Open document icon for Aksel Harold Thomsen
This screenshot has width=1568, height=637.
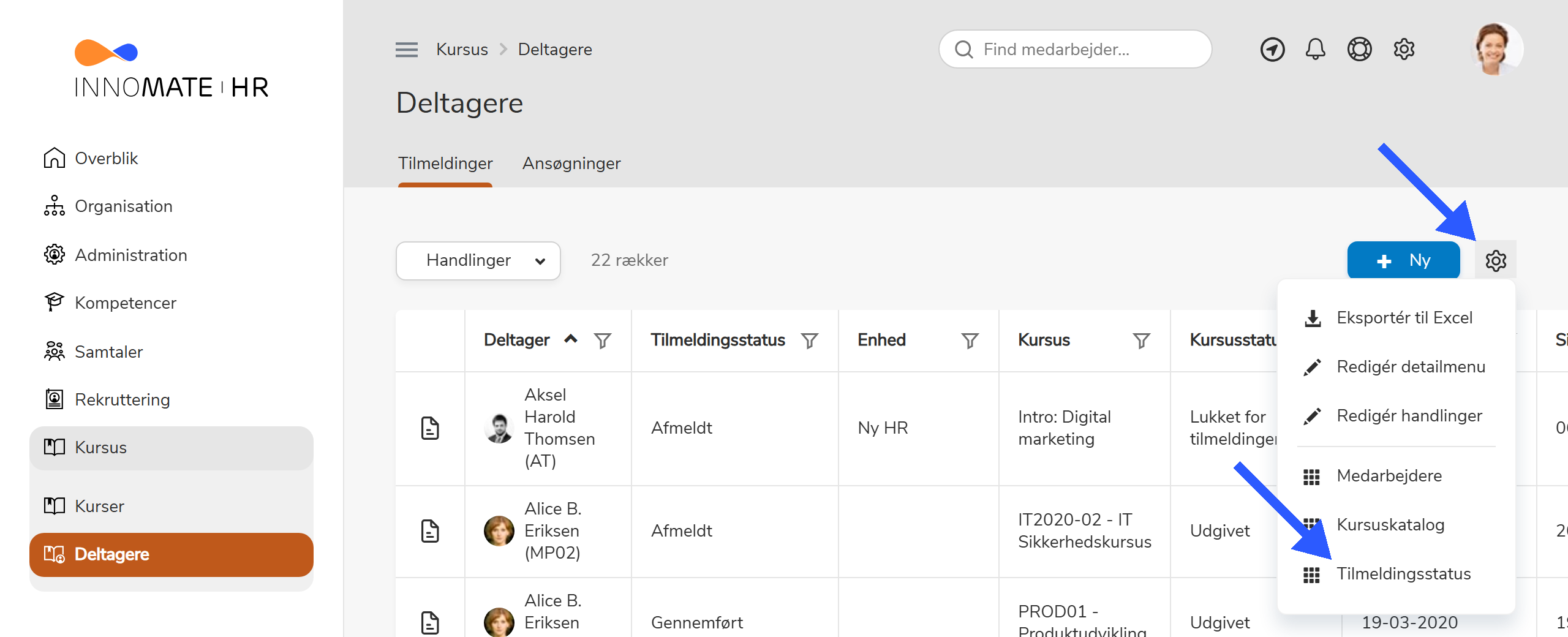tap(431, 428)
